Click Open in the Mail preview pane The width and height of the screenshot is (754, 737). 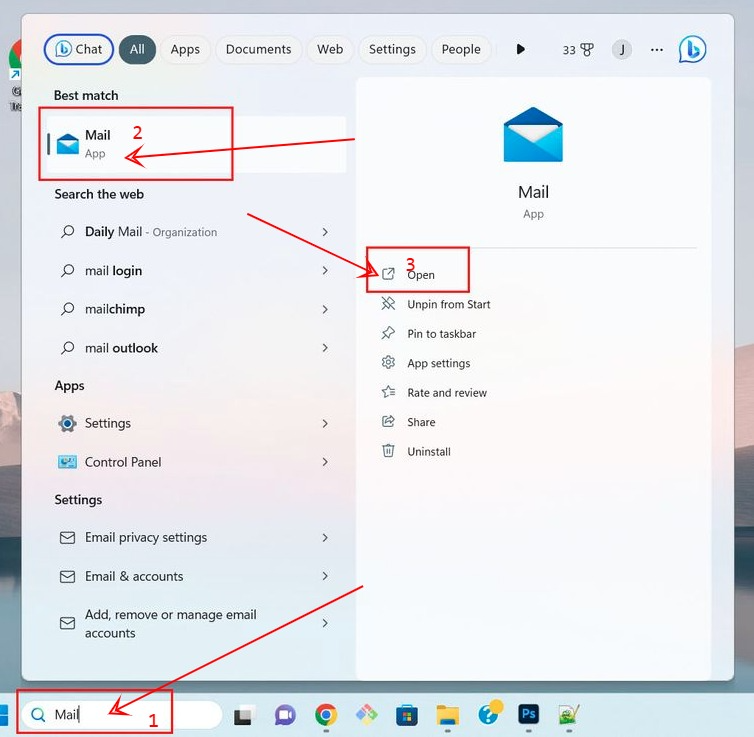coord(421,275)
